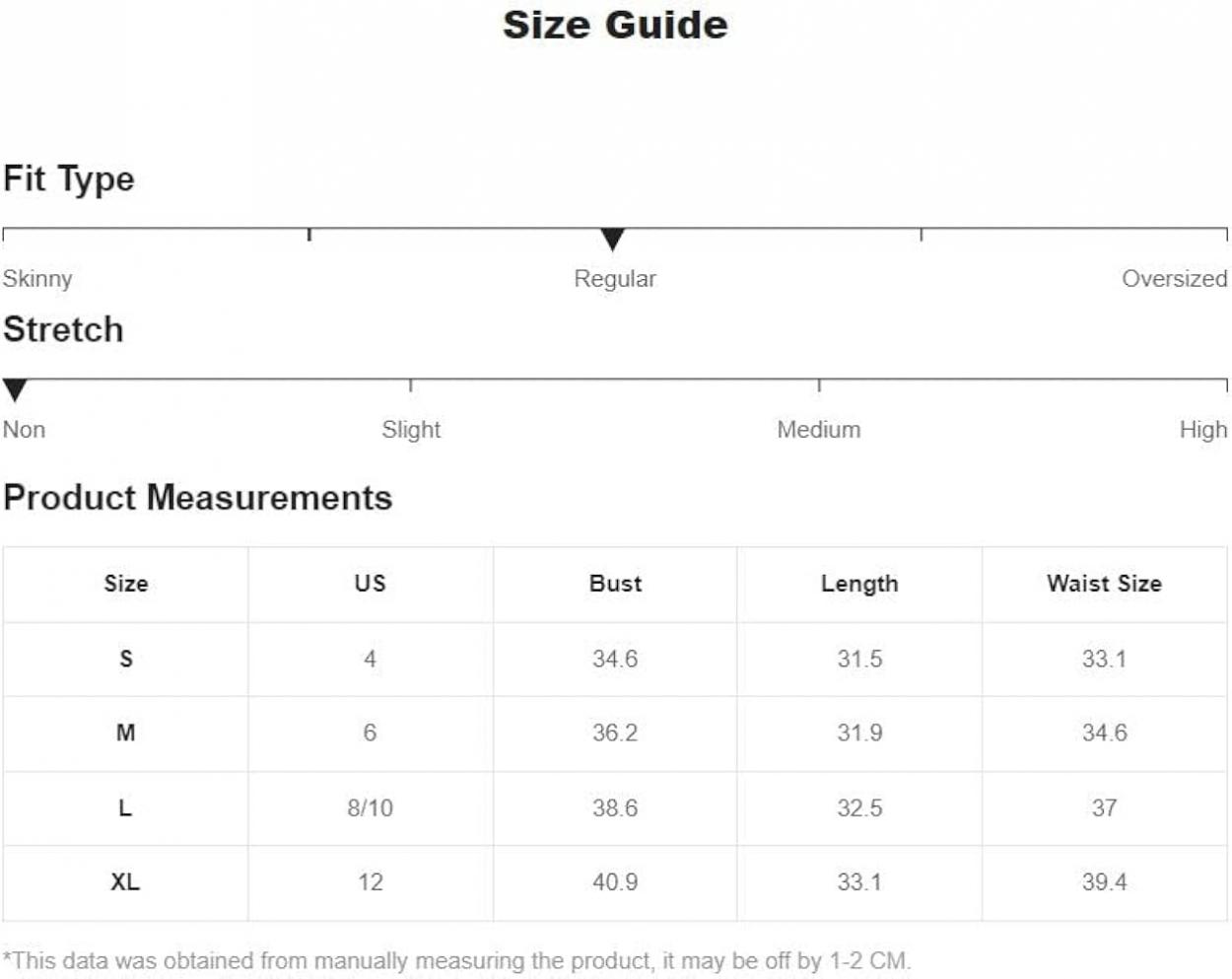
Task: Click the High stretch label
Action: pyautogui.click(x=1203, y=430)
